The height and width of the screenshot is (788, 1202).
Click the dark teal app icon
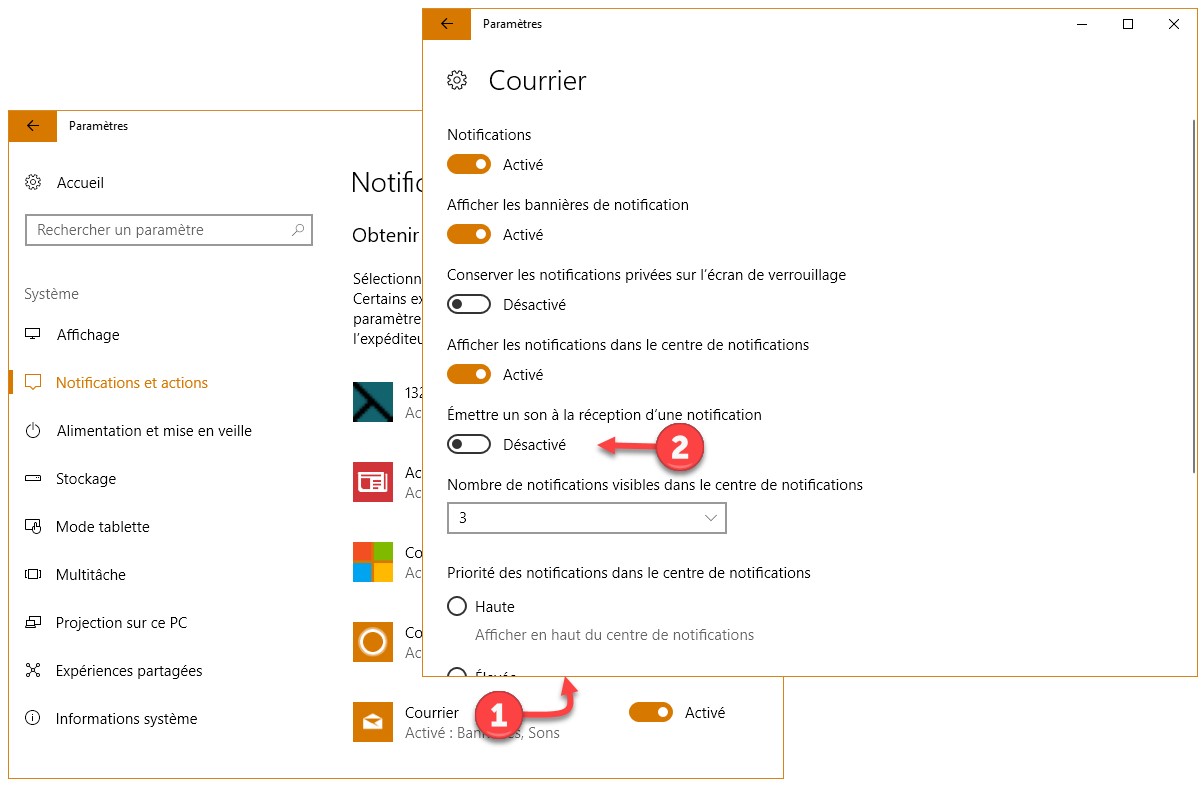pos(373,402)
